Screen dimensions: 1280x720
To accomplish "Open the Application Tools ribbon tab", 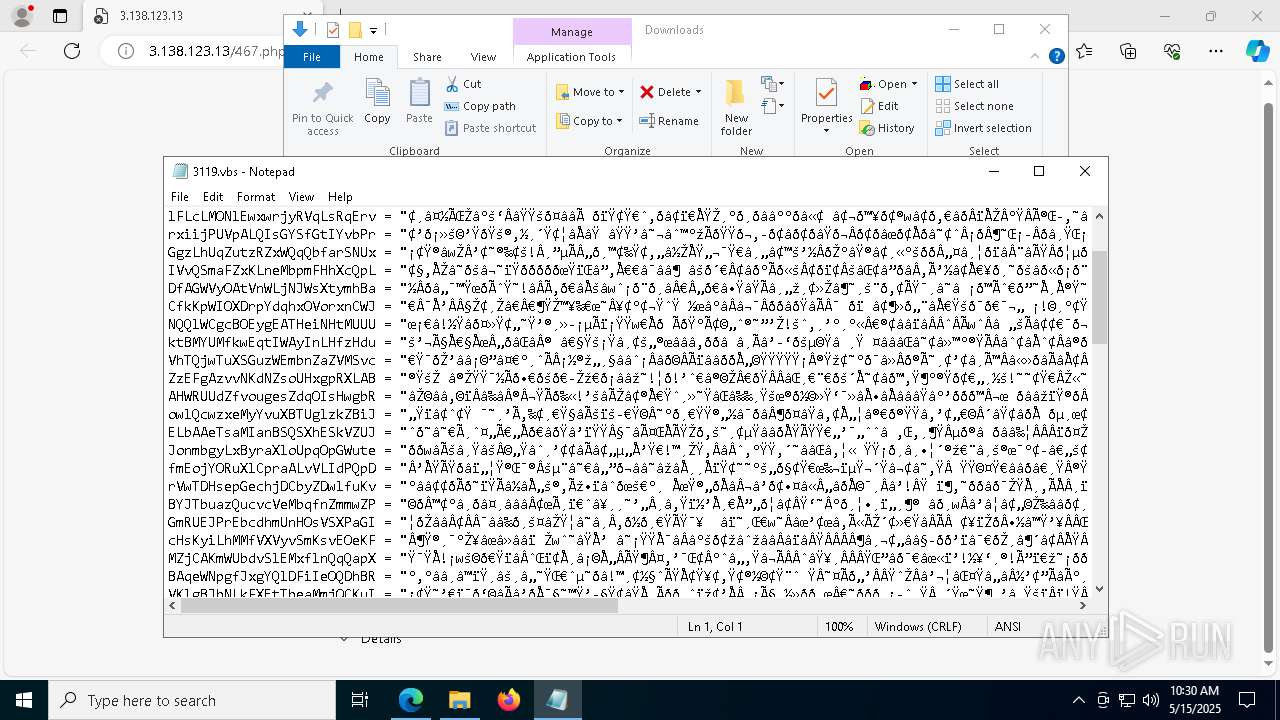I will point(571,57).
